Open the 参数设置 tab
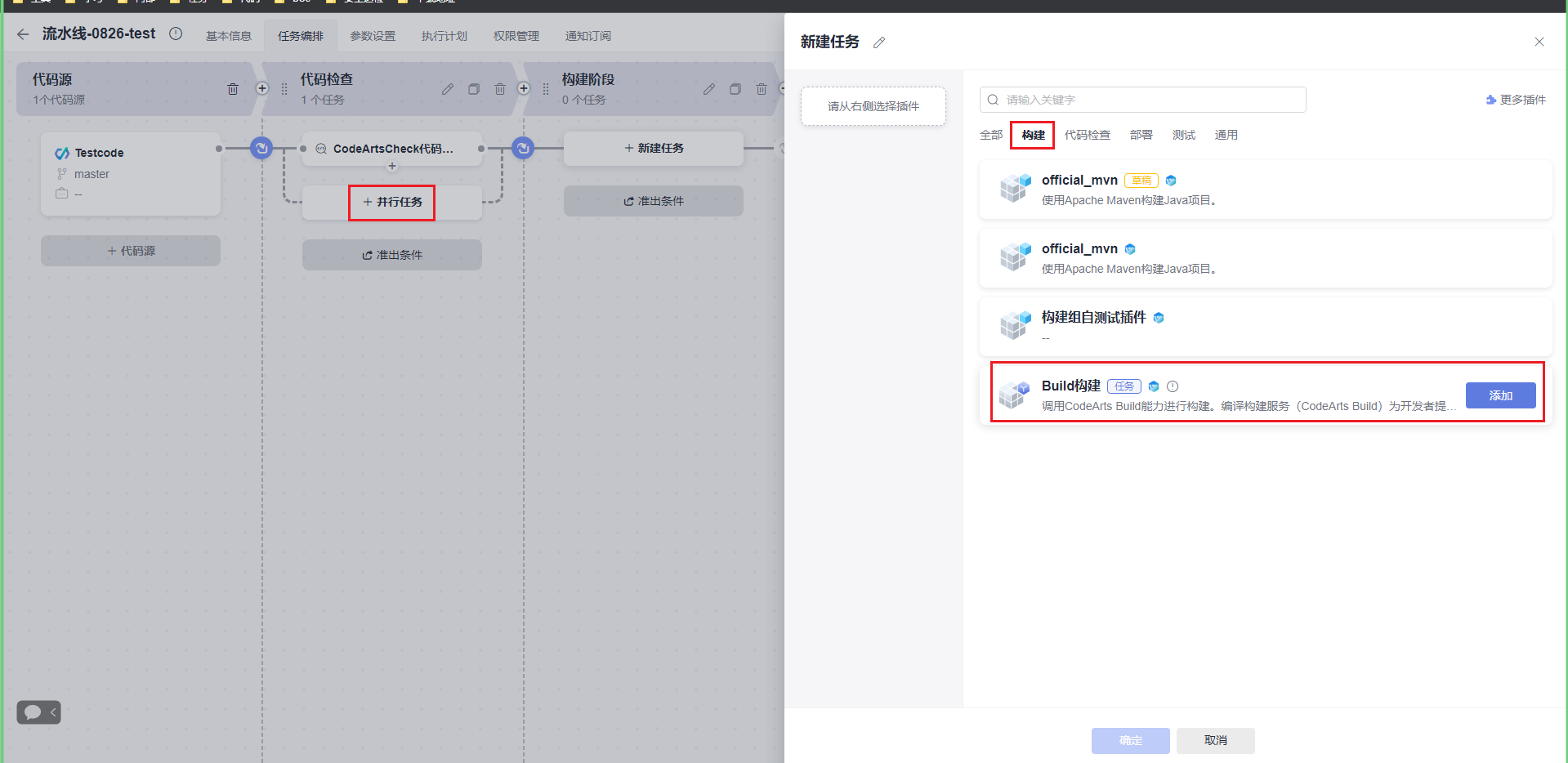 (x=373, y=36)
